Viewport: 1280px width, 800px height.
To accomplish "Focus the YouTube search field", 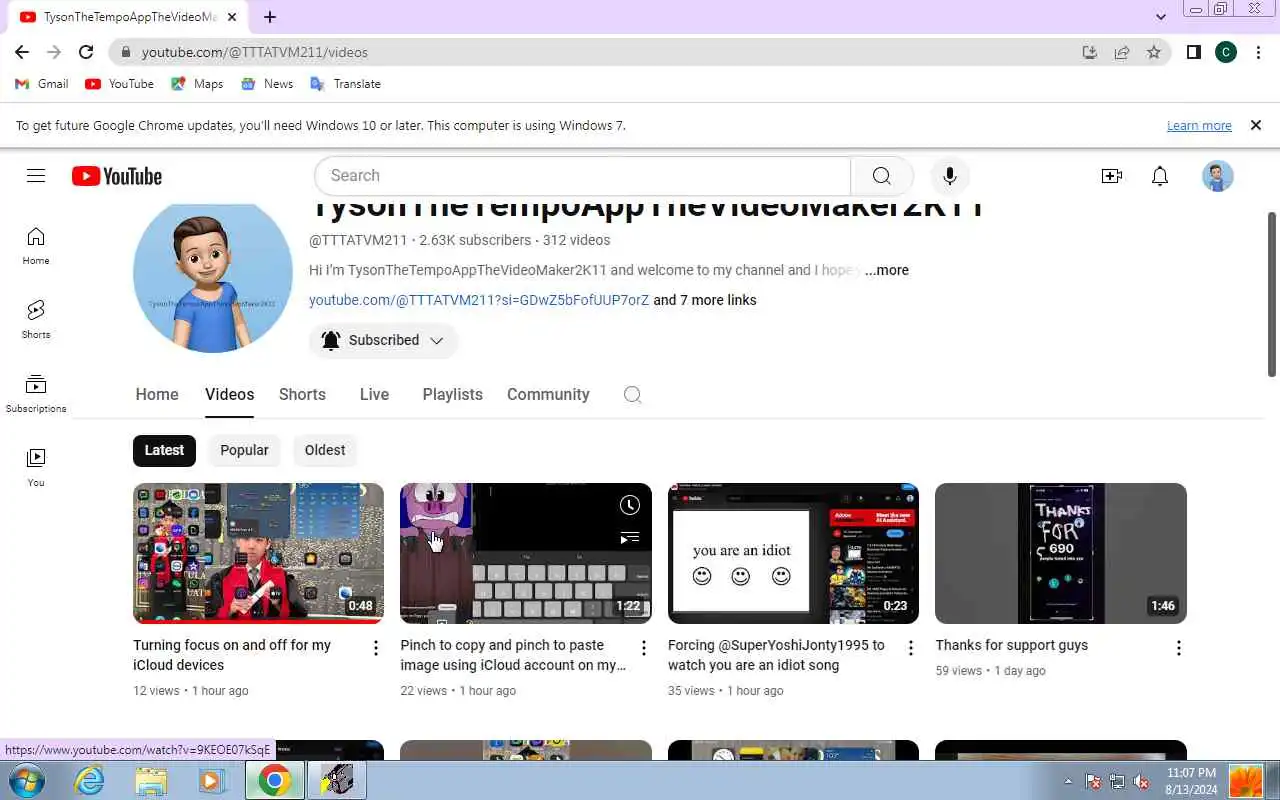I will [583, 176].
